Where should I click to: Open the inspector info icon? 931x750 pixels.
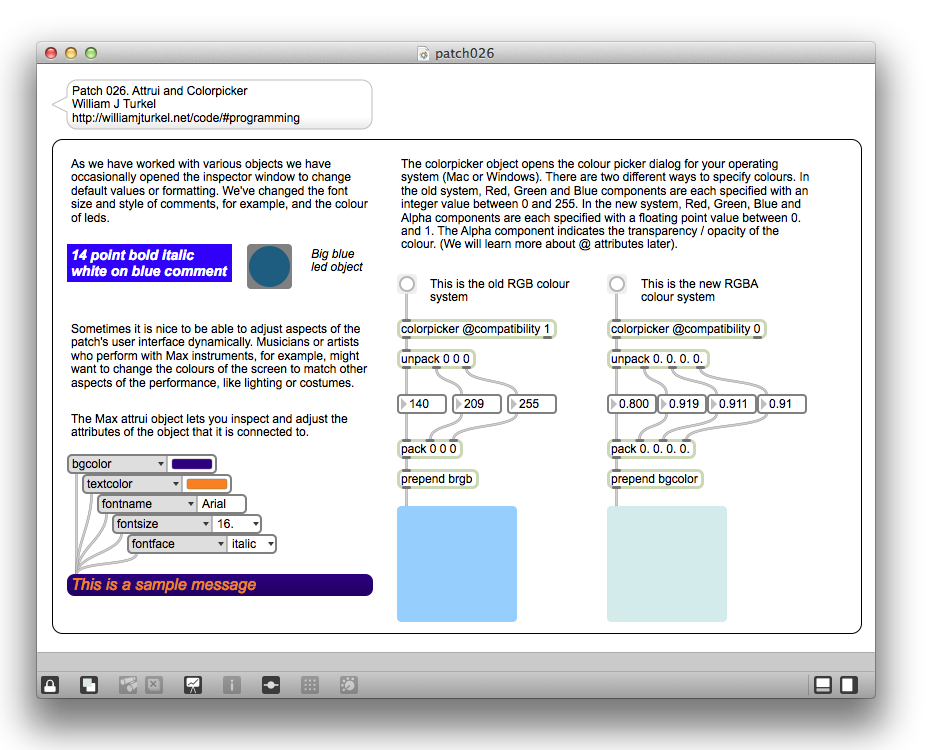(x=231, y=685)
